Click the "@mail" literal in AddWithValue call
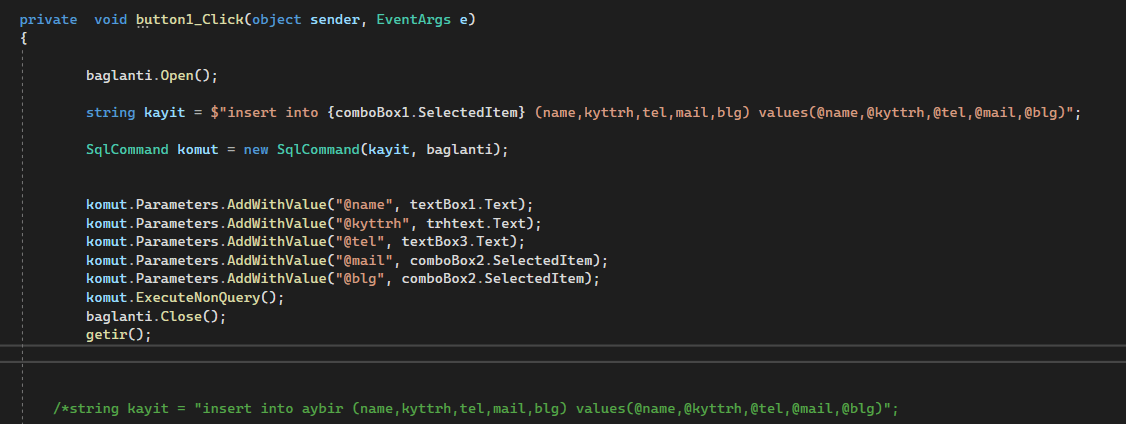Viewport: 1126px width, 424px height. (x=364, y=259)
